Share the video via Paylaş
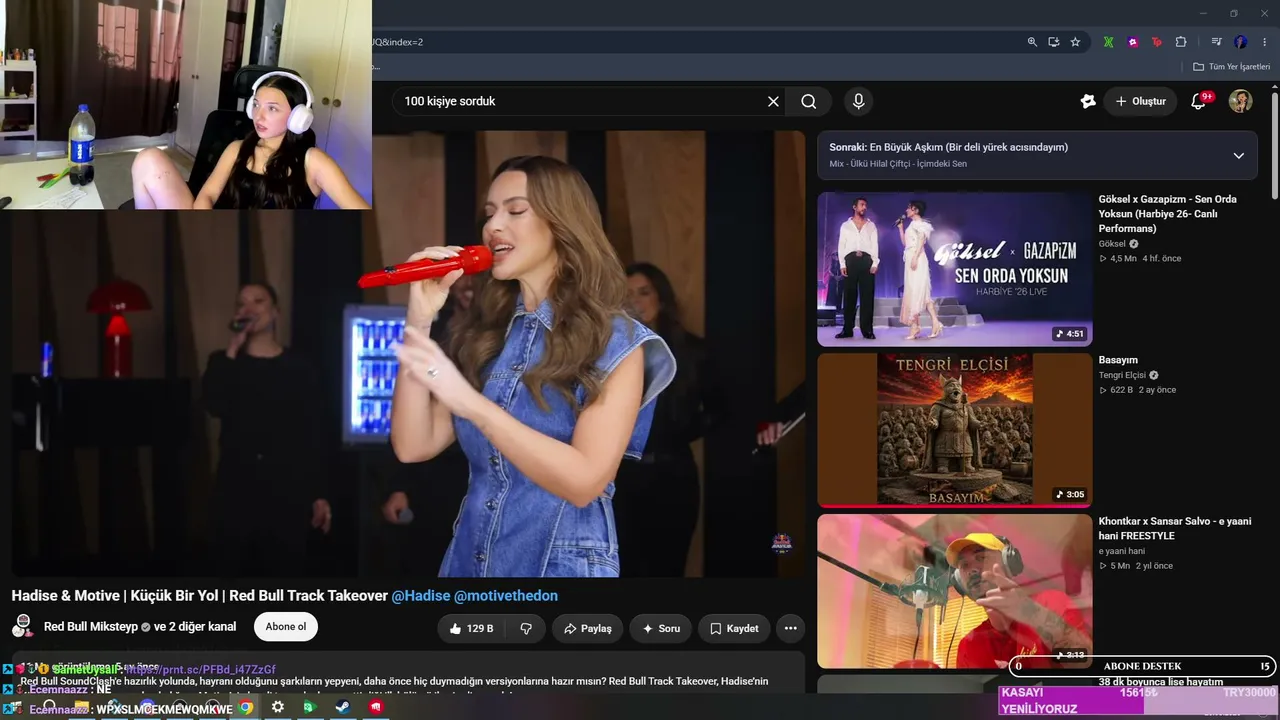Screen dimensions: 1280x720 (x=587, y=628)
